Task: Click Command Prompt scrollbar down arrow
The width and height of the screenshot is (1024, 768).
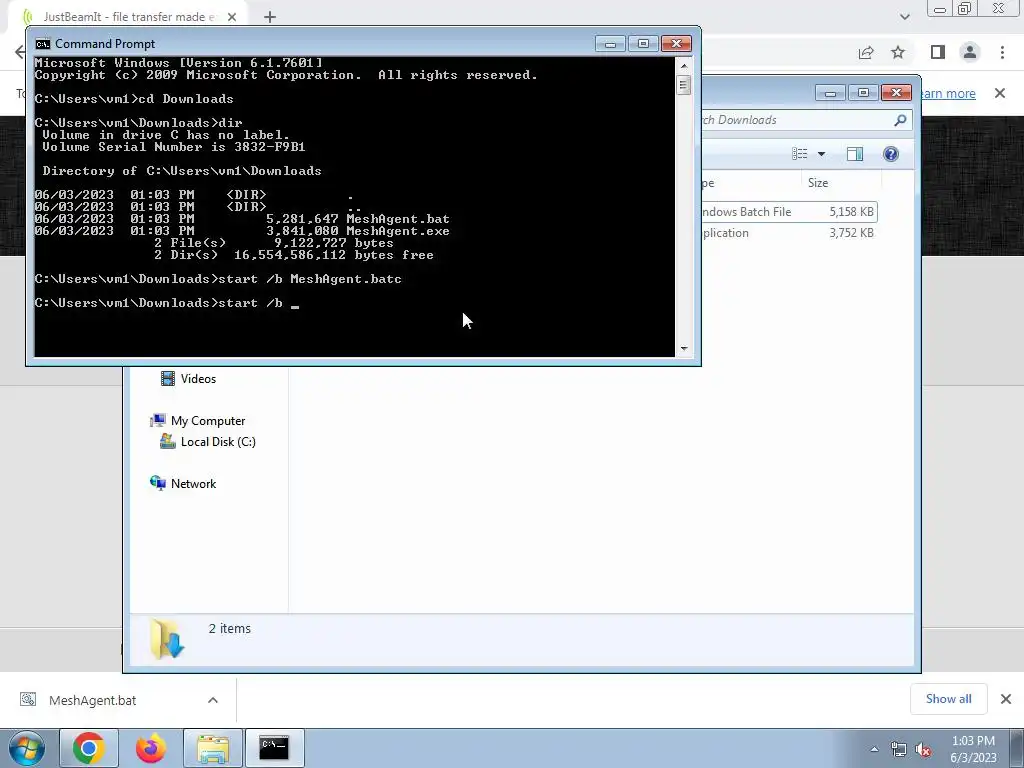Action: [x=684, y=349]
